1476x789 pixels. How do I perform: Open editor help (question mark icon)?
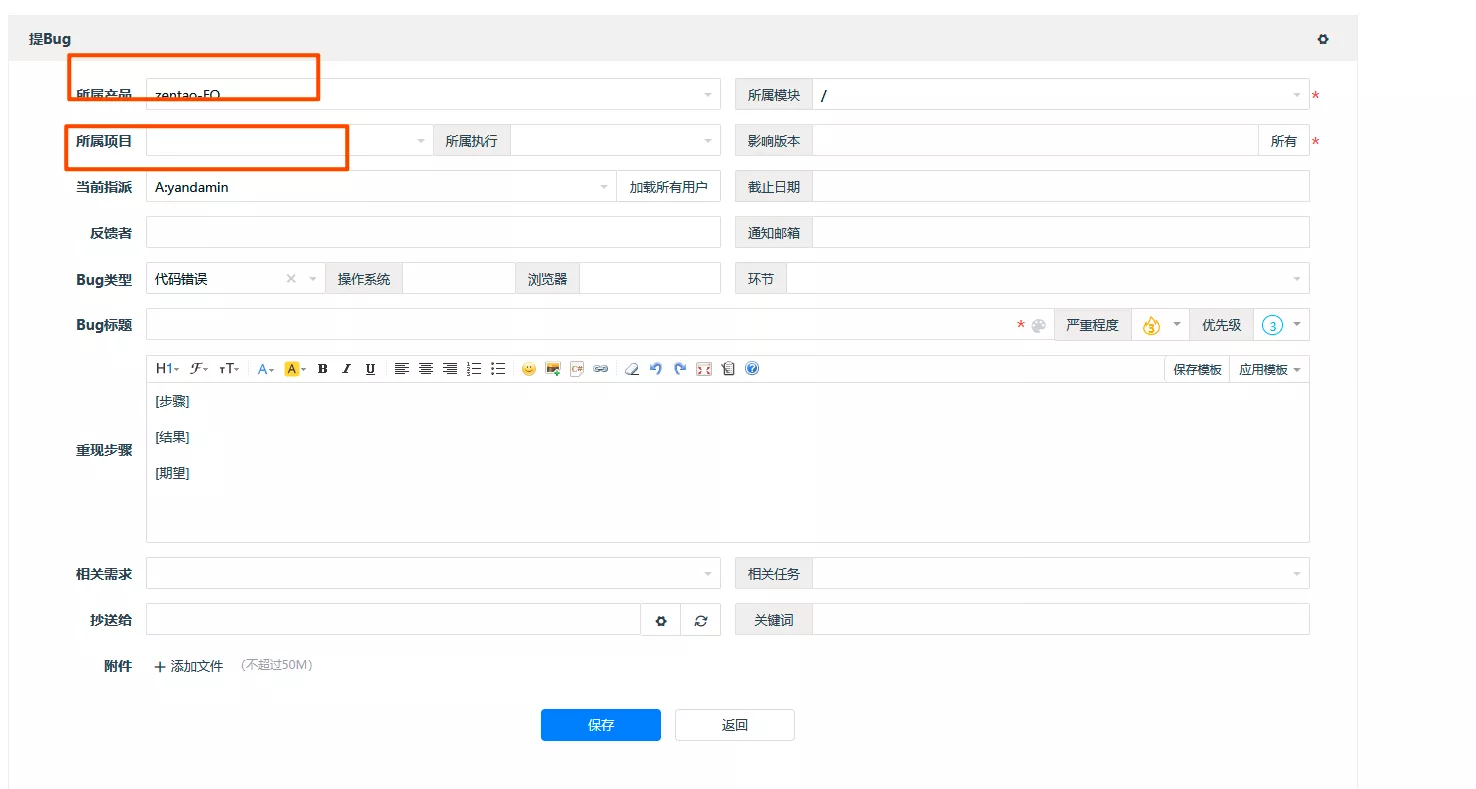point(752,369)
